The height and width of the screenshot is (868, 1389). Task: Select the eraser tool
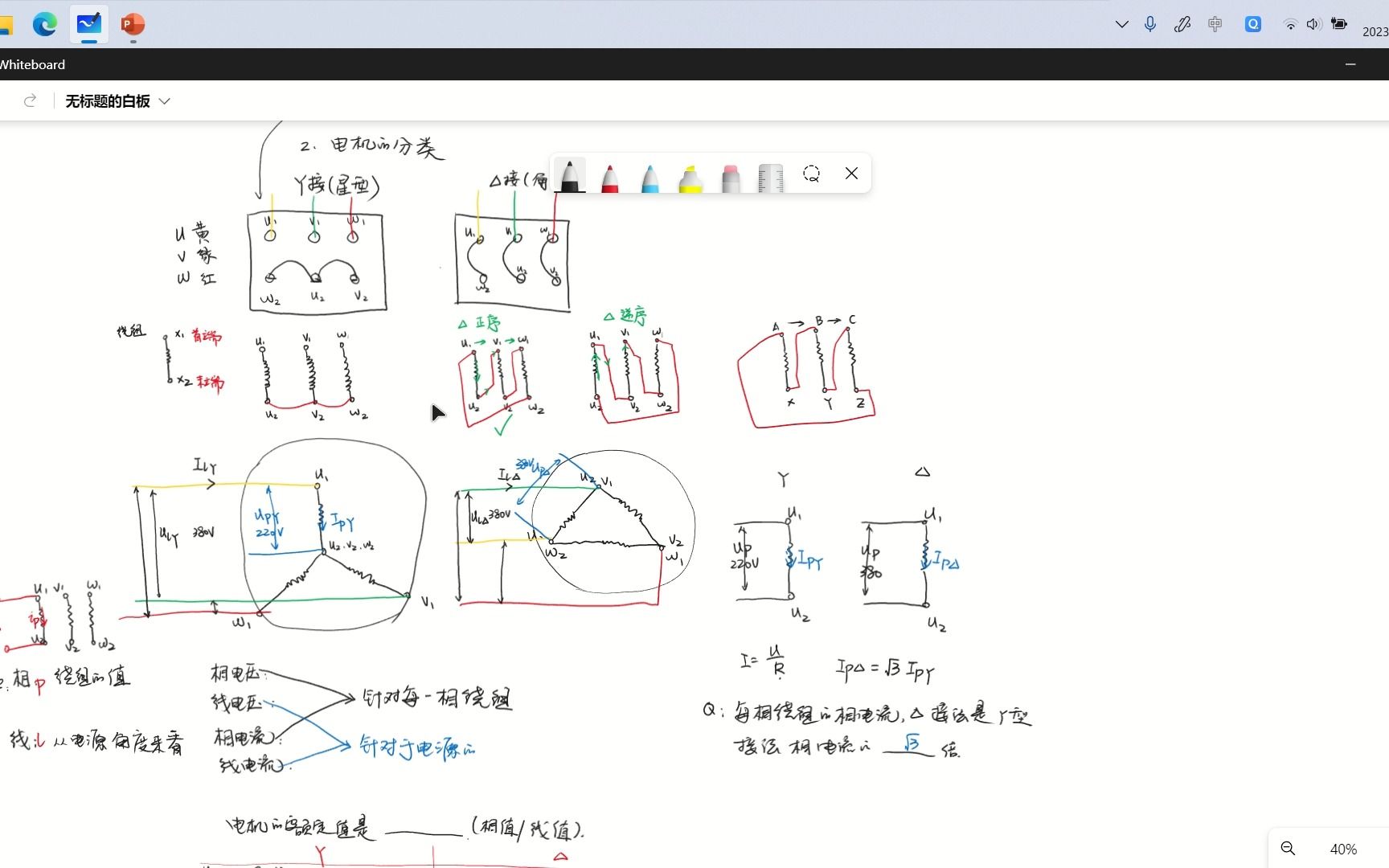pos(731,178)
